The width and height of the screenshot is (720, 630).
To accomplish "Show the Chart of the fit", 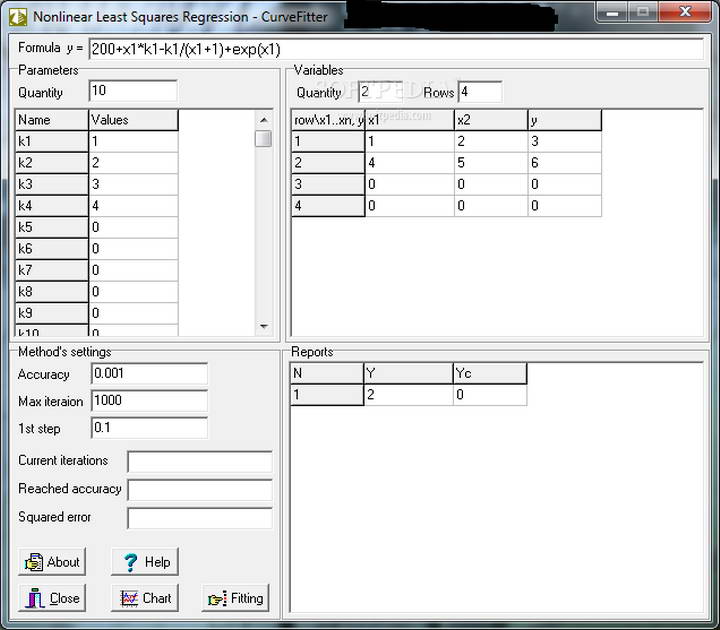I will [145, 598].
